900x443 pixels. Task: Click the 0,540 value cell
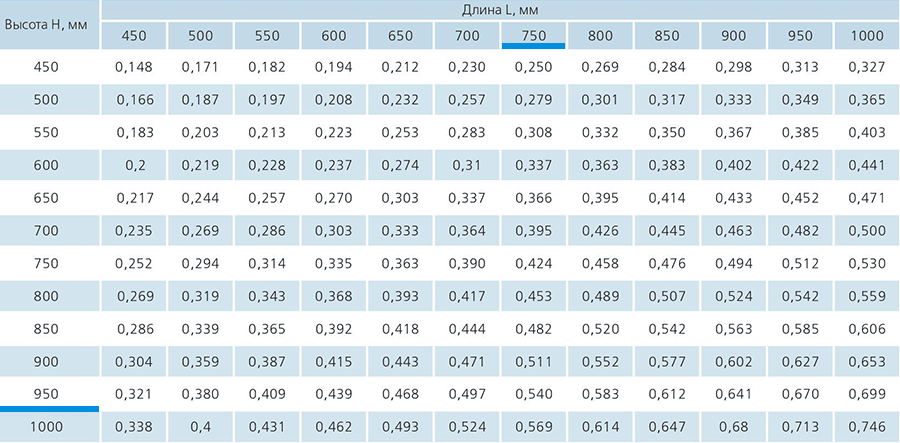click(x=534, y=394)
